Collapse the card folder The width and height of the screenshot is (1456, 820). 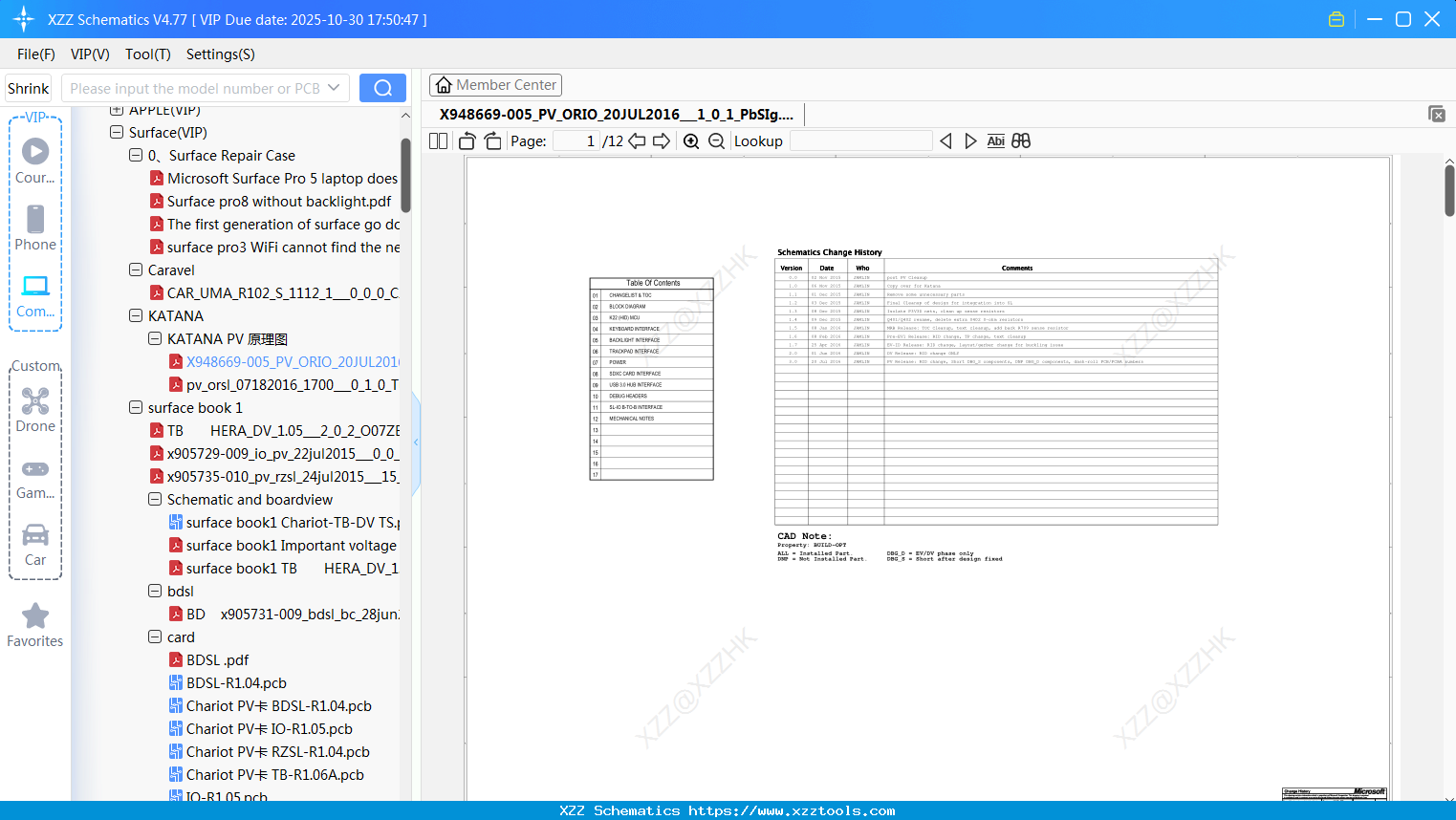pyautogui.click(x=155, y=637)
